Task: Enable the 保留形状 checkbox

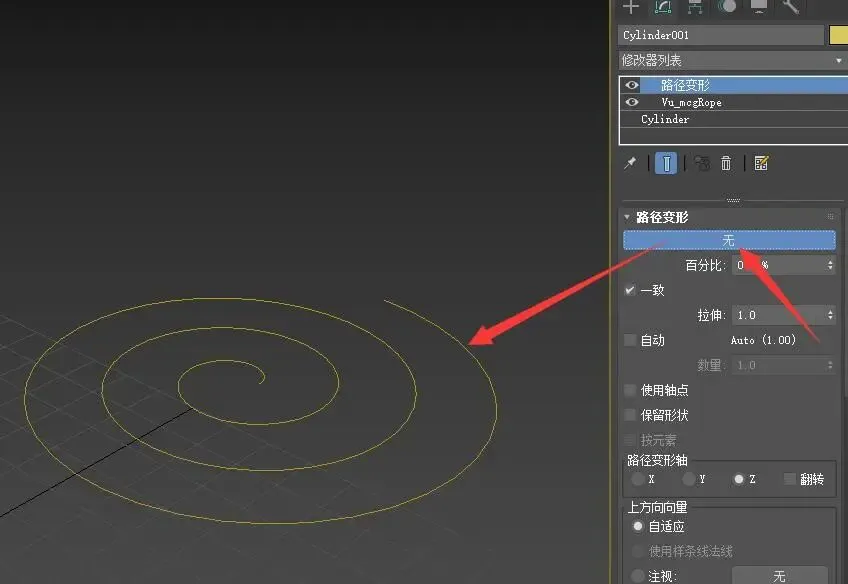Action: pyautogui.click(x=630, y=415)
